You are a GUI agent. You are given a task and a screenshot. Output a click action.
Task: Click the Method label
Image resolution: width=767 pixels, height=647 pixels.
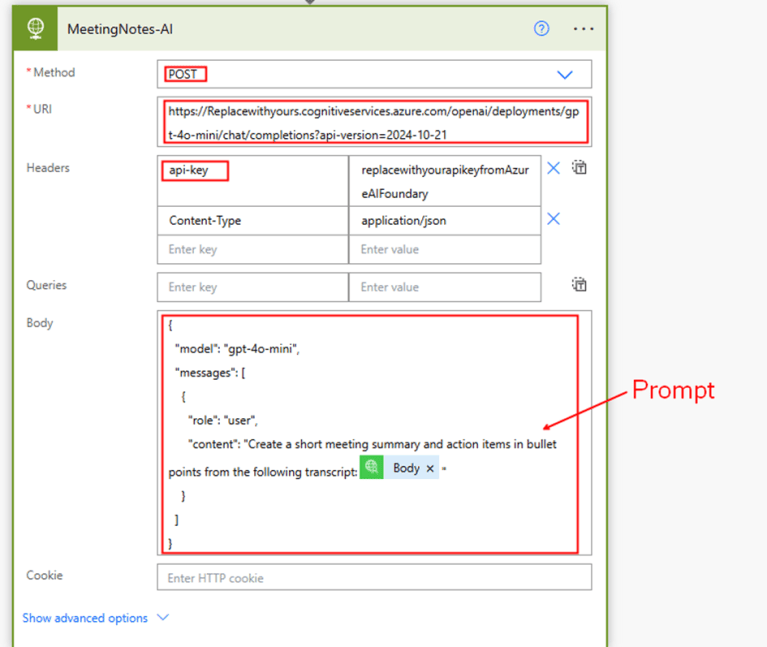54,72
